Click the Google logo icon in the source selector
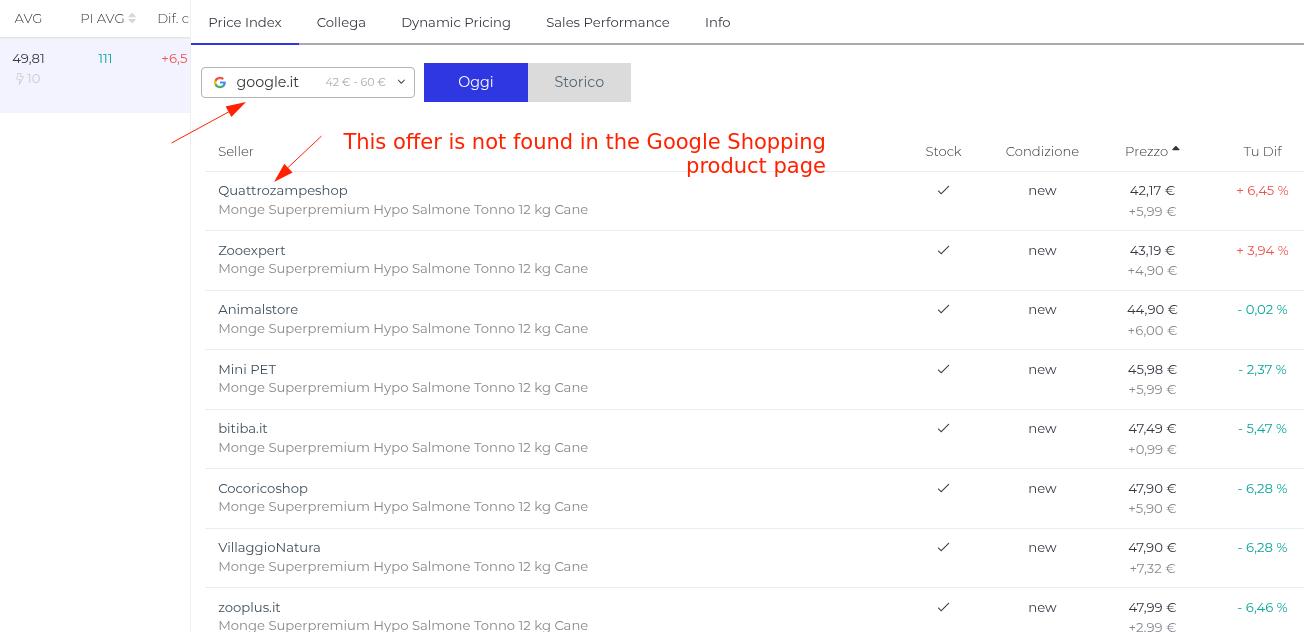The width and height of the screenshot is (1304, 632). pos(220,83)
